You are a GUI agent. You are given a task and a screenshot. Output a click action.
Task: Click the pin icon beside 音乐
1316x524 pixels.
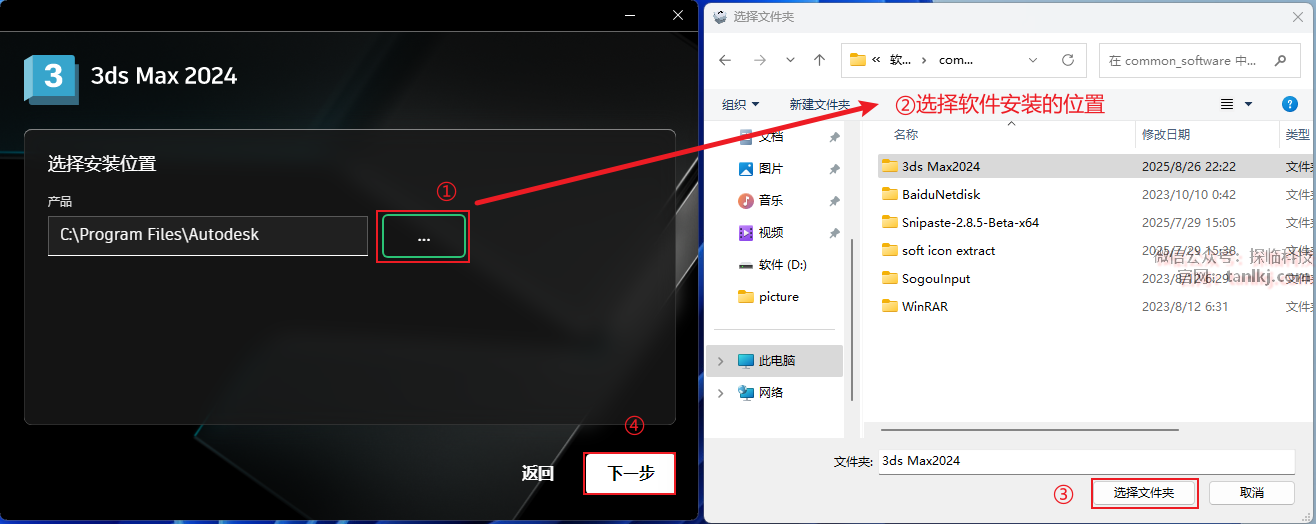[x=834, y=201]
